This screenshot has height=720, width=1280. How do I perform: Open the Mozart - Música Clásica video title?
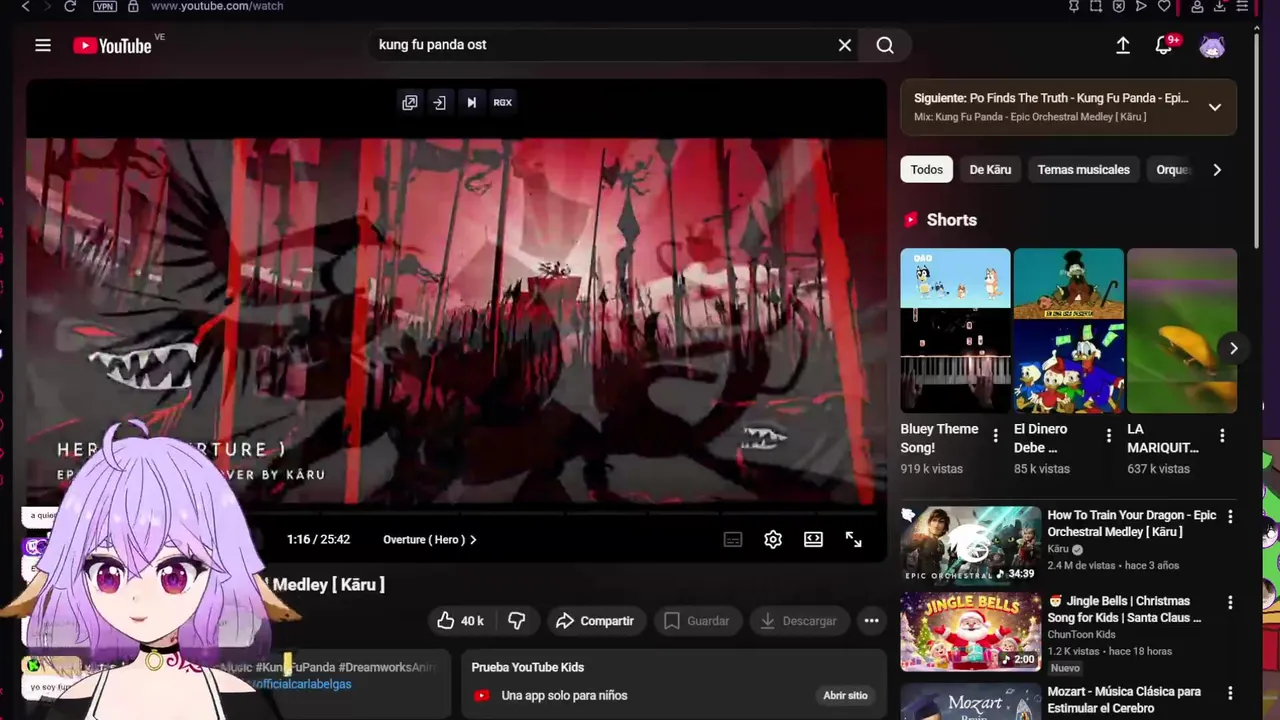click(x=1124, y=700)
